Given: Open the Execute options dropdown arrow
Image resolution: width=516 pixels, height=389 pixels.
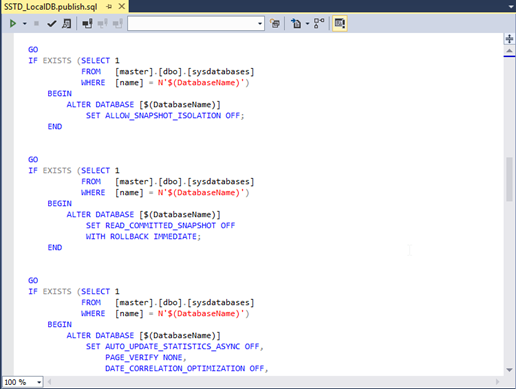Looking at the screenshot, I should 25,24.
